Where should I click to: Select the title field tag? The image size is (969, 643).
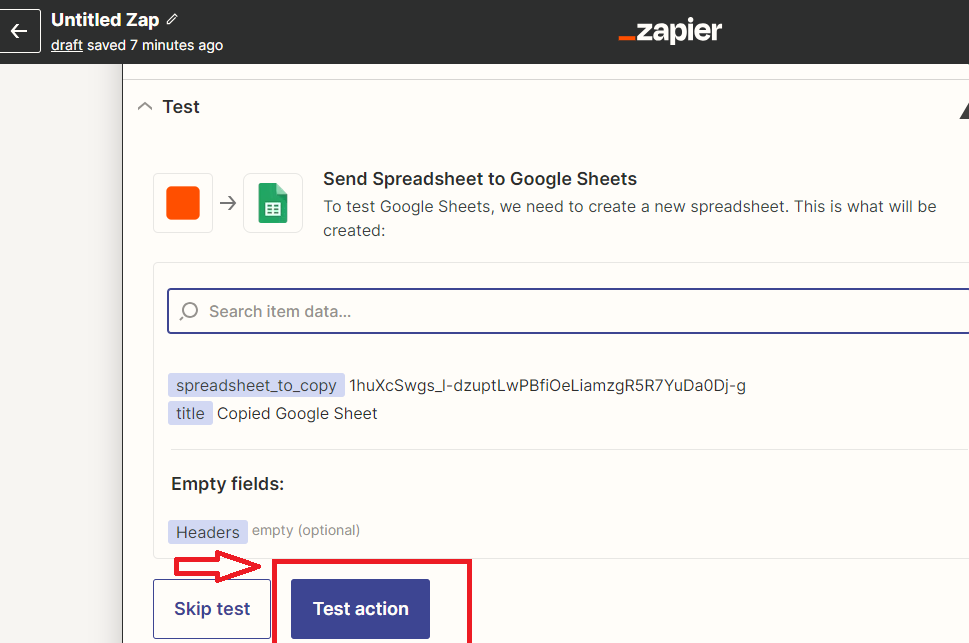tap(190, 413)
